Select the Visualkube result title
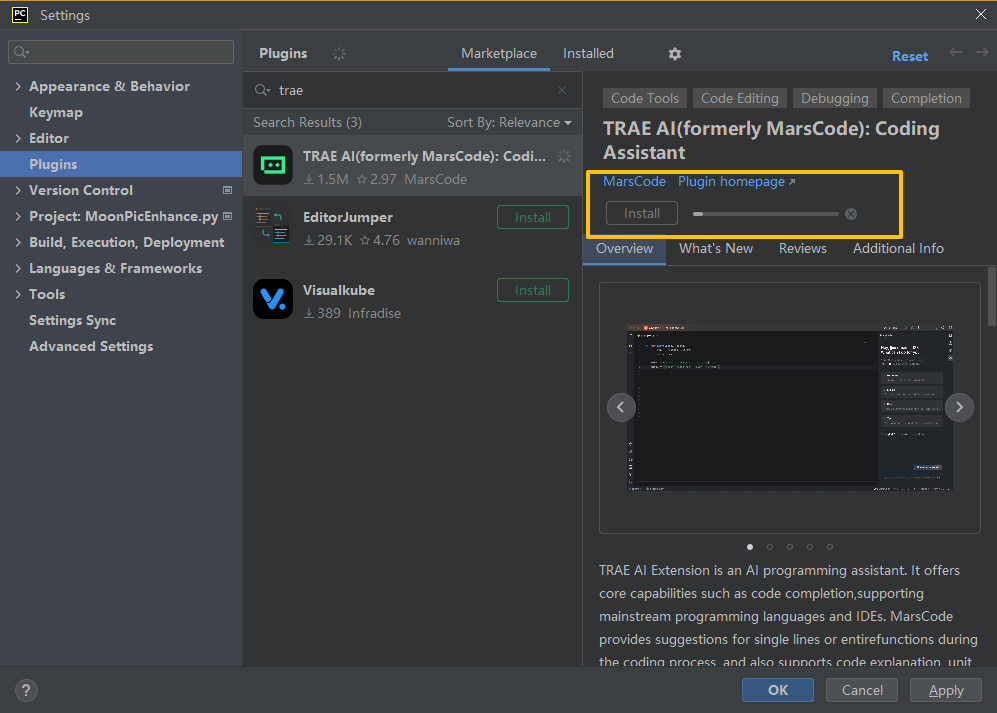Image resolution: width=997 pixels, height=713 pixels. [x=339, y=290]
